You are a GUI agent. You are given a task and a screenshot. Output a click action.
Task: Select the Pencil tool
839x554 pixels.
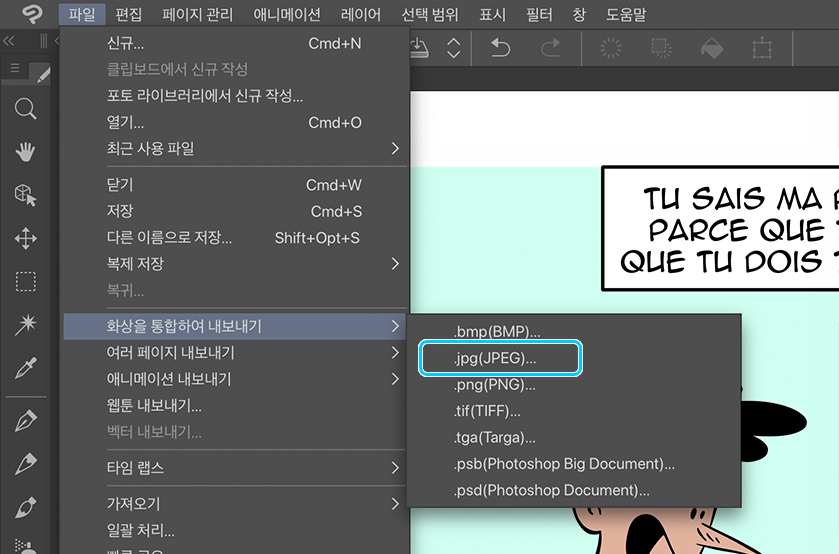click(x=26, y=464)
